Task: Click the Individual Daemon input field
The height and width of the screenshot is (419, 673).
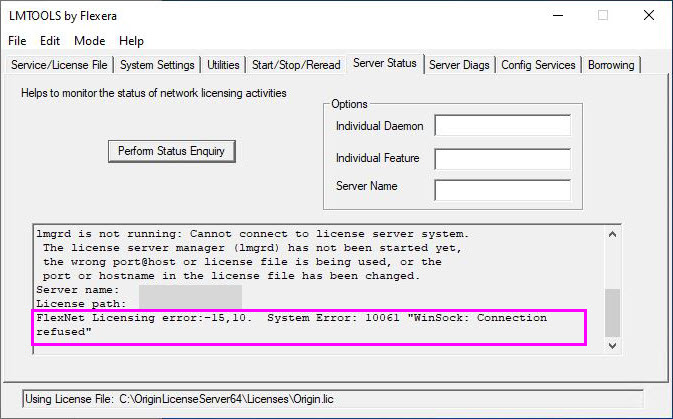Action: [x=502, y=126]
